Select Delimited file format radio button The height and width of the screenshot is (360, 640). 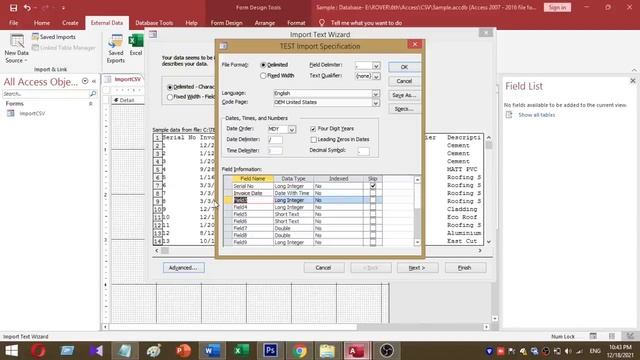click(263, 65)
